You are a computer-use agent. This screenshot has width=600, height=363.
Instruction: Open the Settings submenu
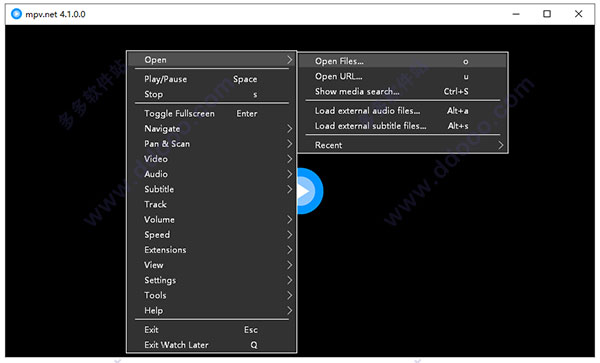coord(211,280)
